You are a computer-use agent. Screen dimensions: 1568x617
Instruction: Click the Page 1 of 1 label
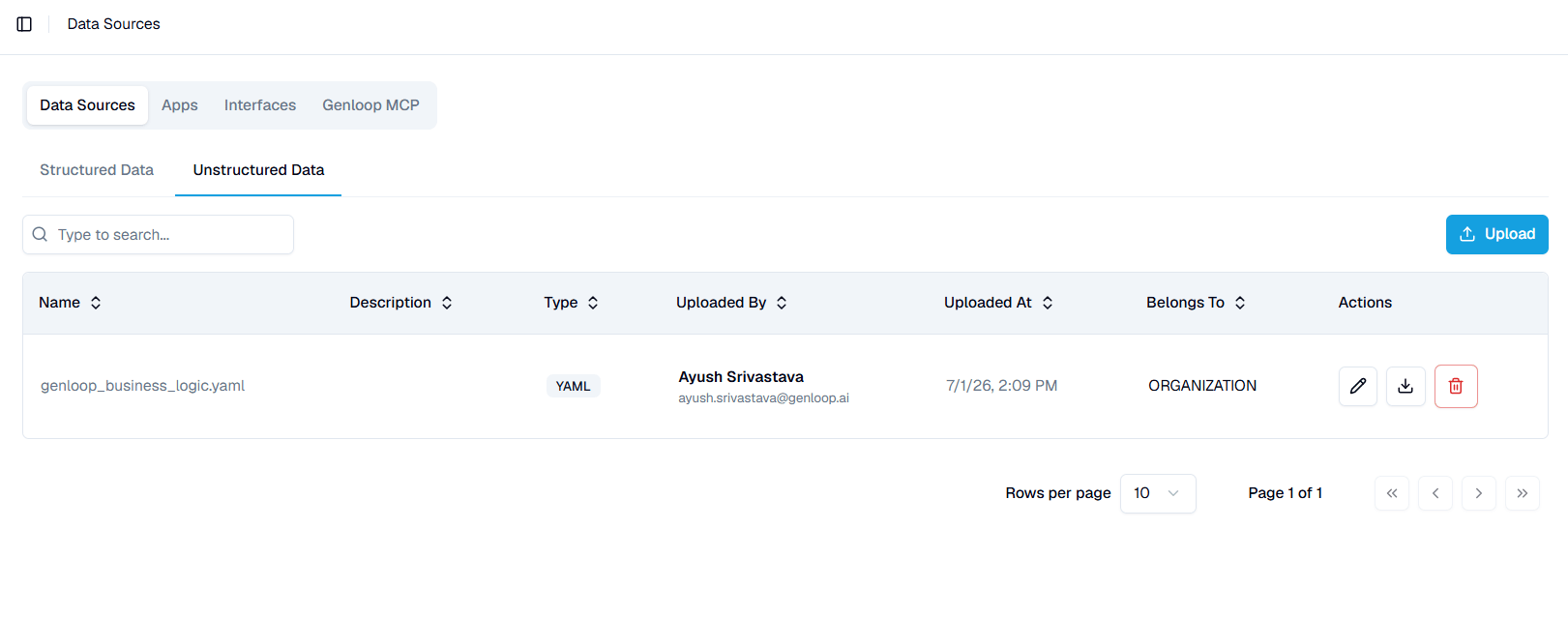coord(1285,493)
